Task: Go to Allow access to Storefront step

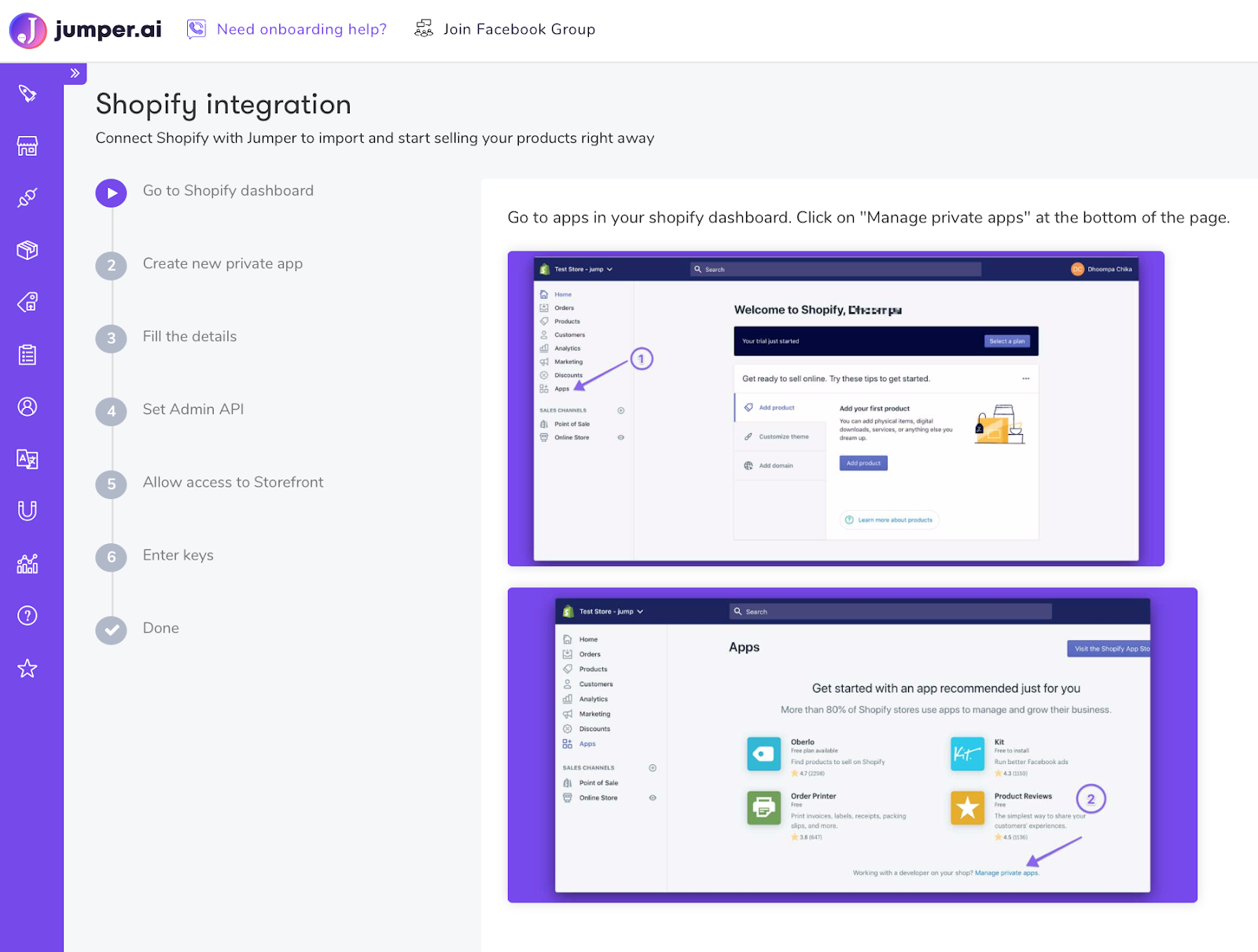Action: [233, 483]
